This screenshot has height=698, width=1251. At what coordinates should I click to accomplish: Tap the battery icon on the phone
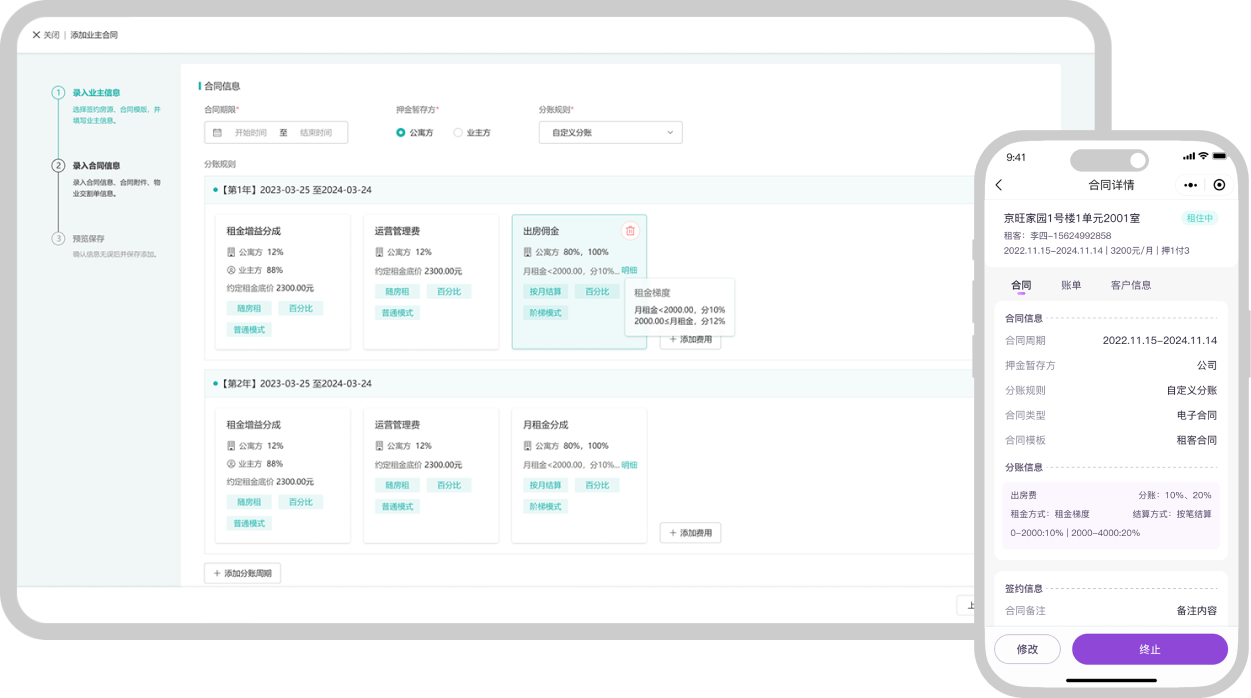tap(1220, 157)
